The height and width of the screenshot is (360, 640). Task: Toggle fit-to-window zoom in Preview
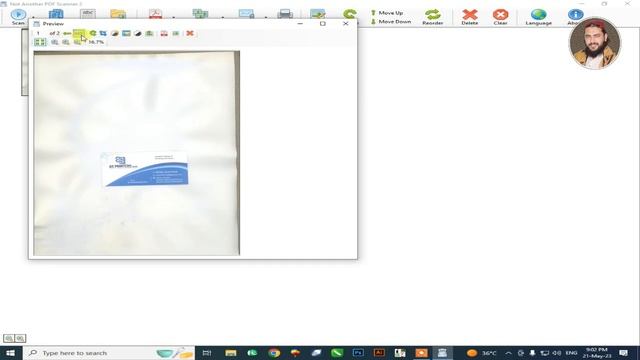coord(40,42)
